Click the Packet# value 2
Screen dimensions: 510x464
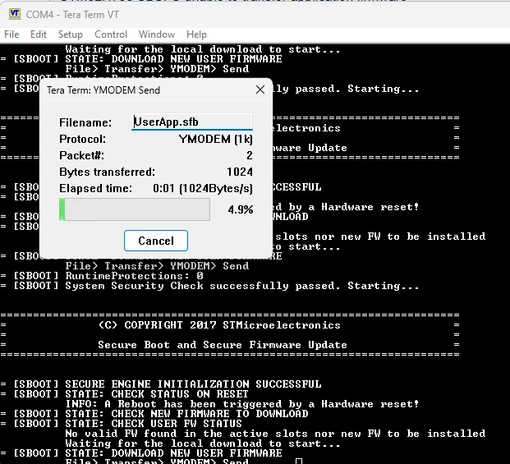tap(249, 155)
